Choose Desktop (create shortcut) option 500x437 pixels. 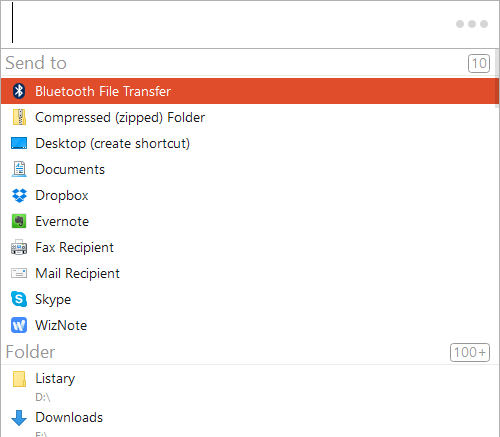pyautogui.click(x=248, y=143)
